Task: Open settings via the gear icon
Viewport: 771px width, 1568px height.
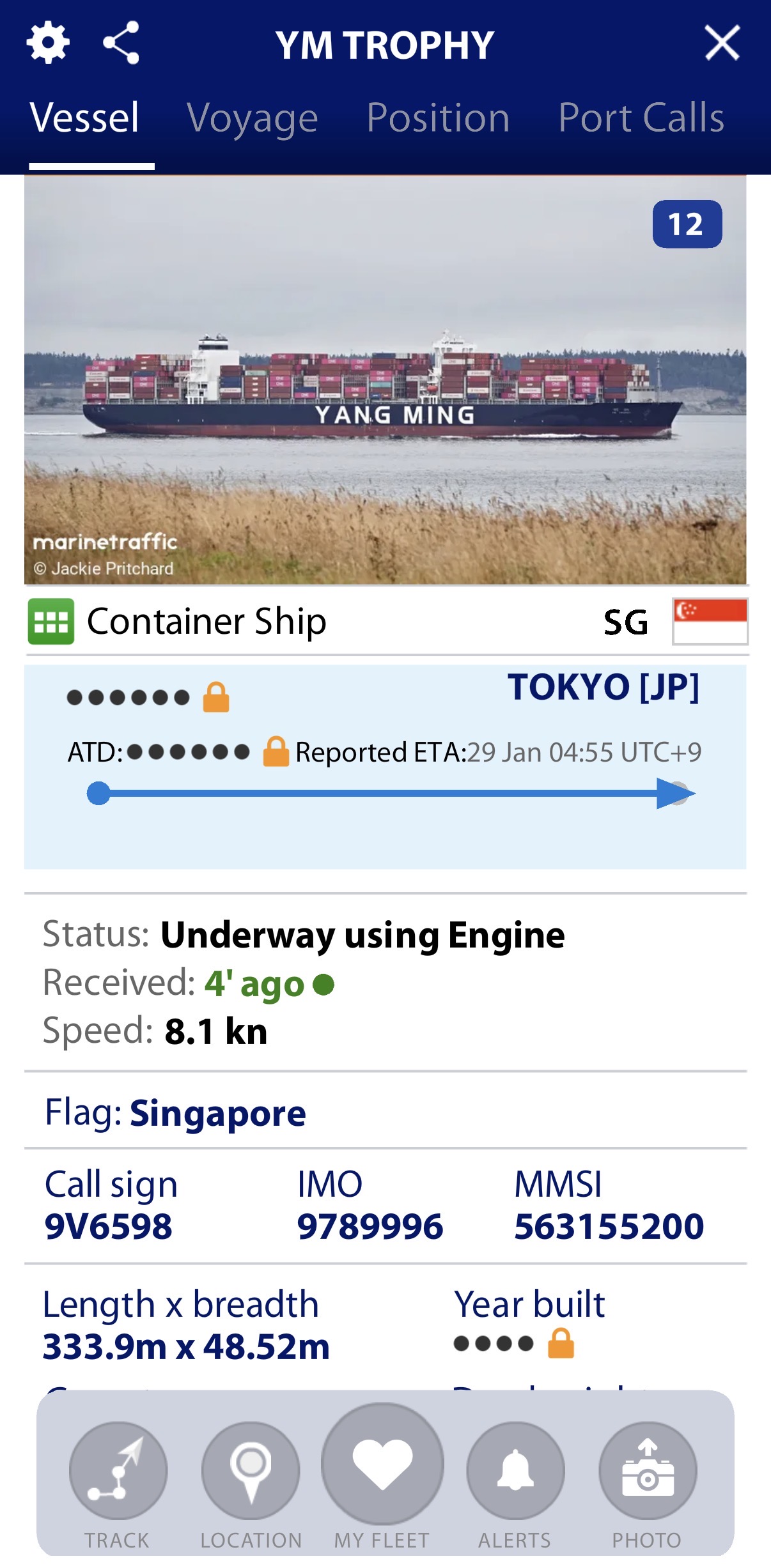Action: (48, 43)
